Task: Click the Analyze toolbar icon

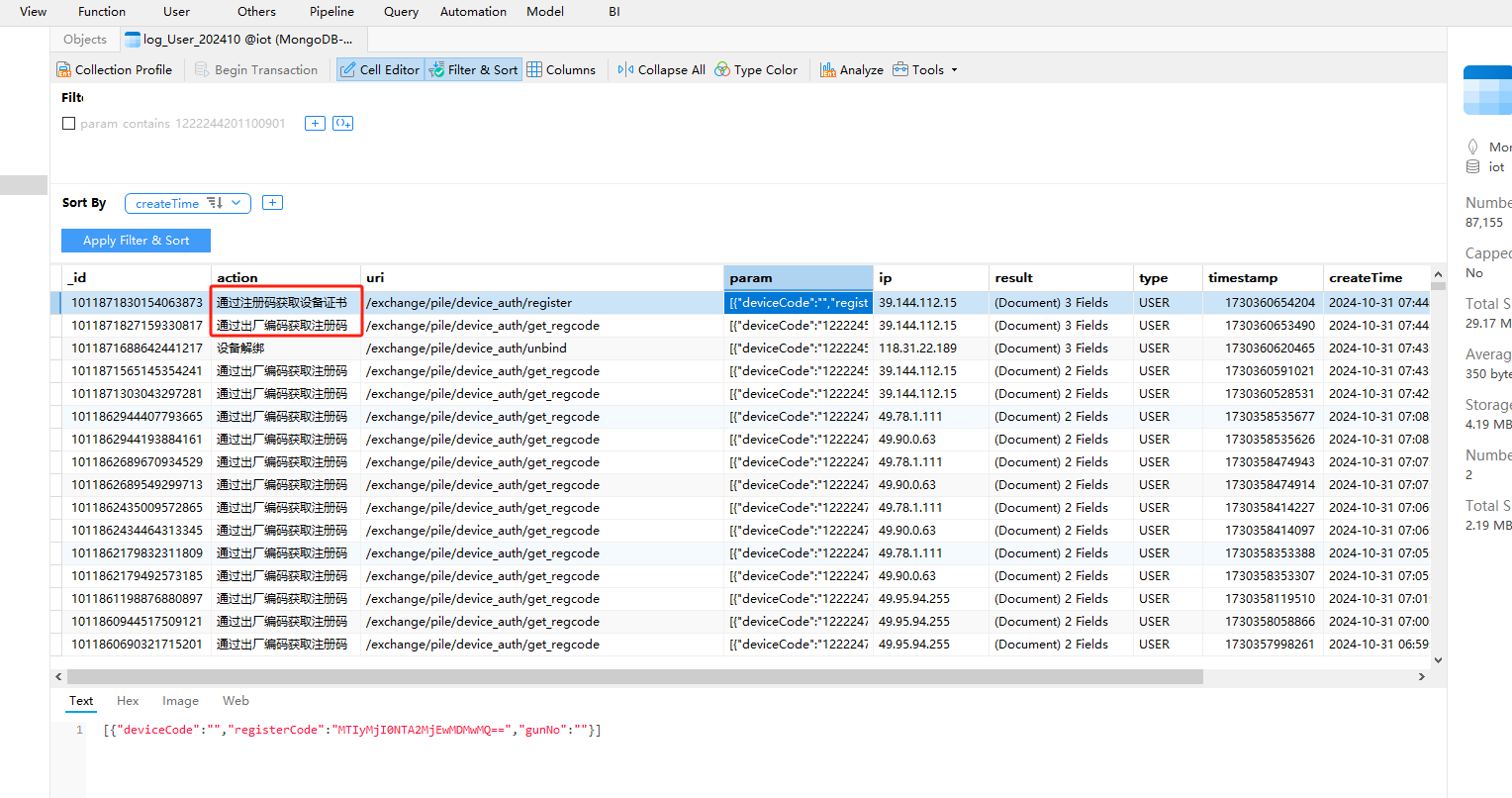Action: 851,69
